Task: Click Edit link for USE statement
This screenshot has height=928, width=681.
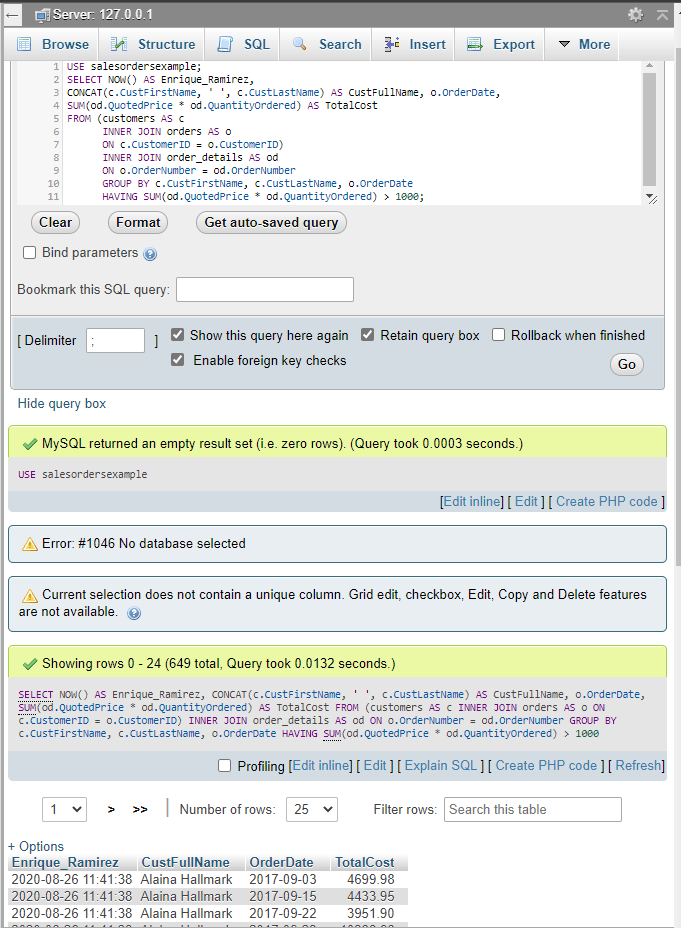Action: pos(526,502)
